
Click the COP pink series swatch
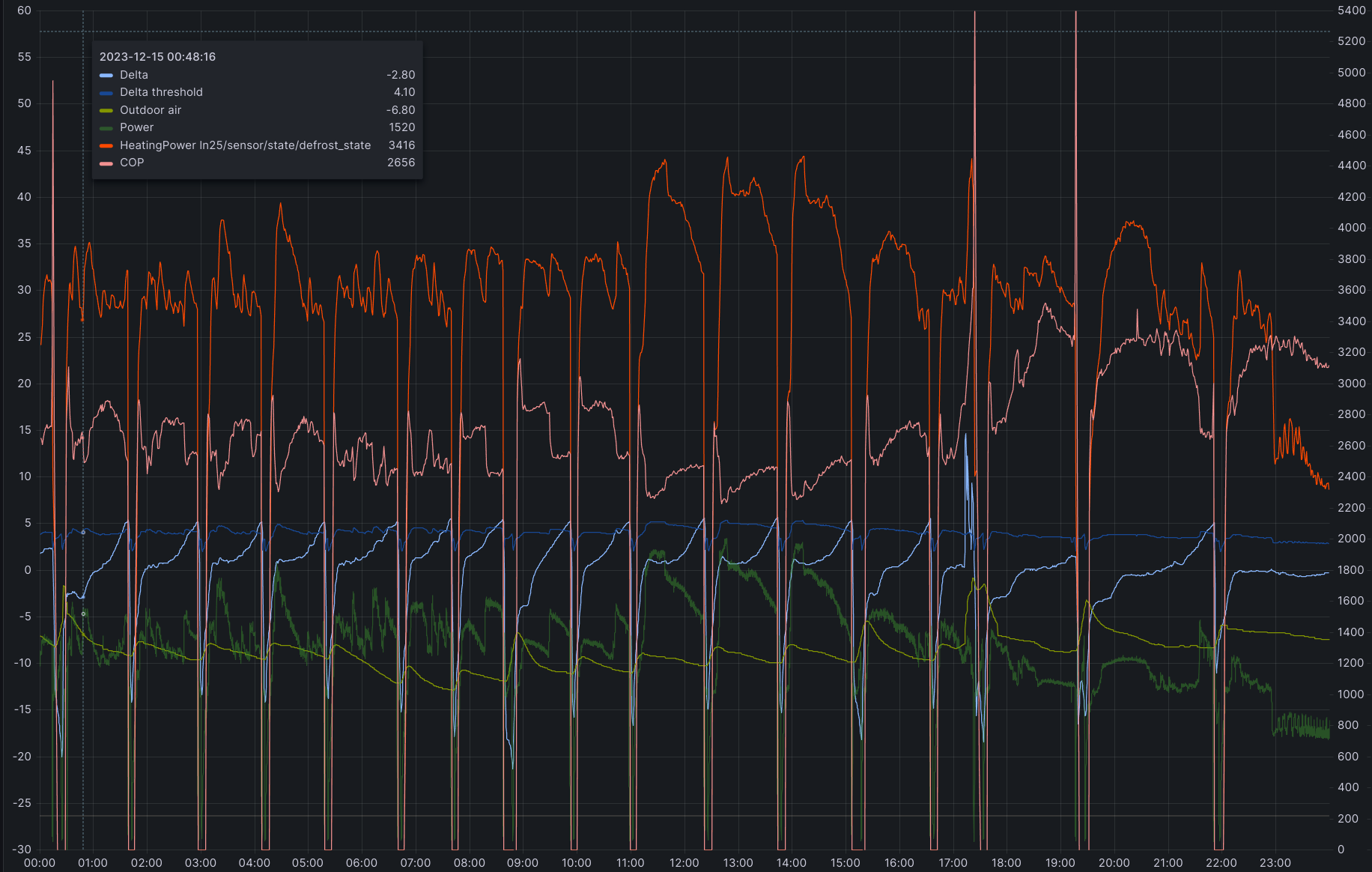pos(106,163)
